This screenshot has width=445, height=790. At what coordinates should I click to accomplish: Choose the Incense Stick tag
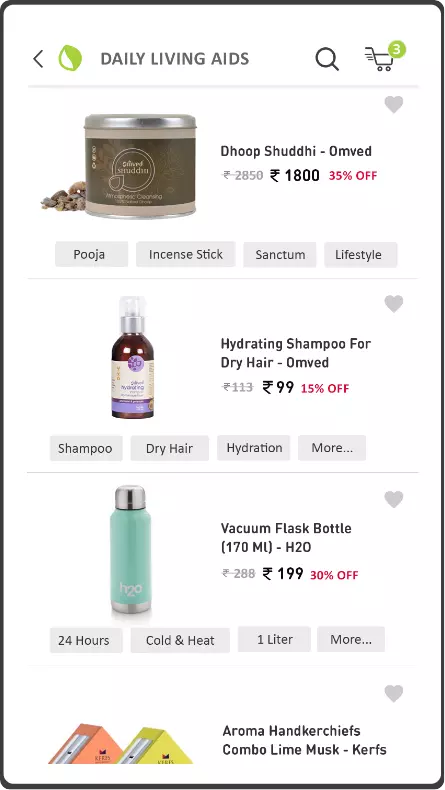tap(185, 254)
